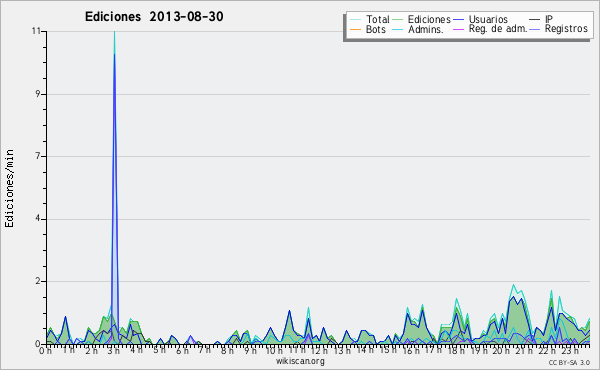The height and width of the screenshot is (370, 600).
Task: Click the y-axis value '7'
Action: 38,156
